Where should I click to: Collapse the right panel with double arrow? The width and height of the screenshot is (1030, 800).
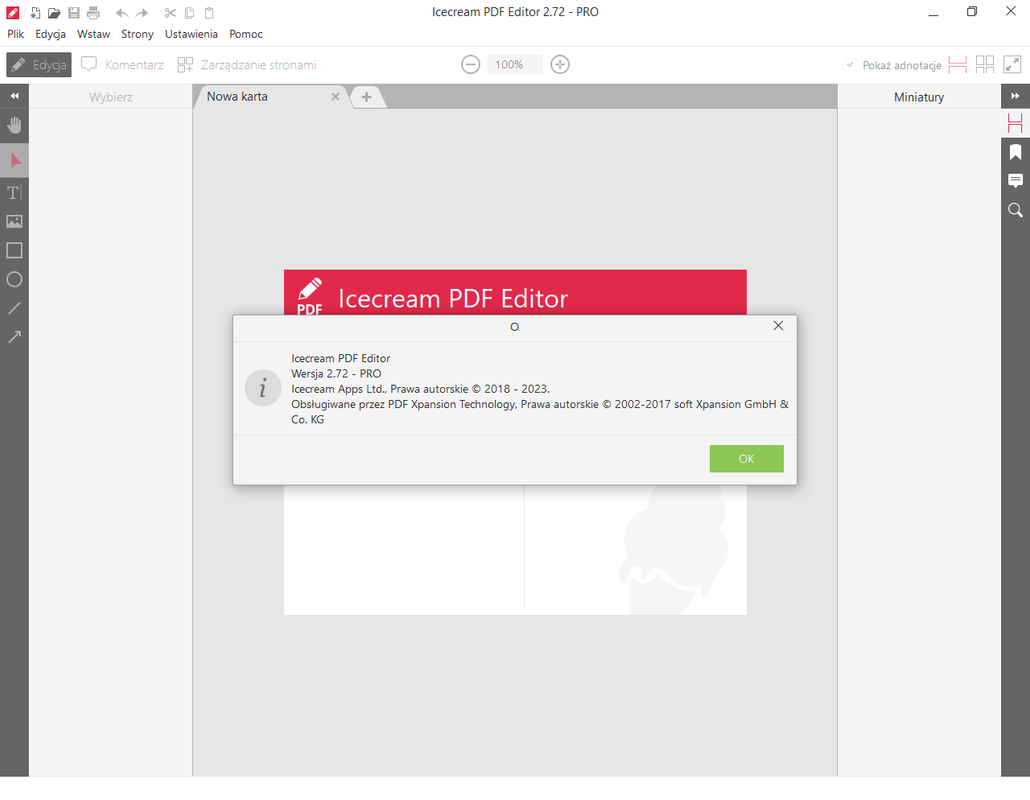pyautogui.click(x=1015, y=96)
